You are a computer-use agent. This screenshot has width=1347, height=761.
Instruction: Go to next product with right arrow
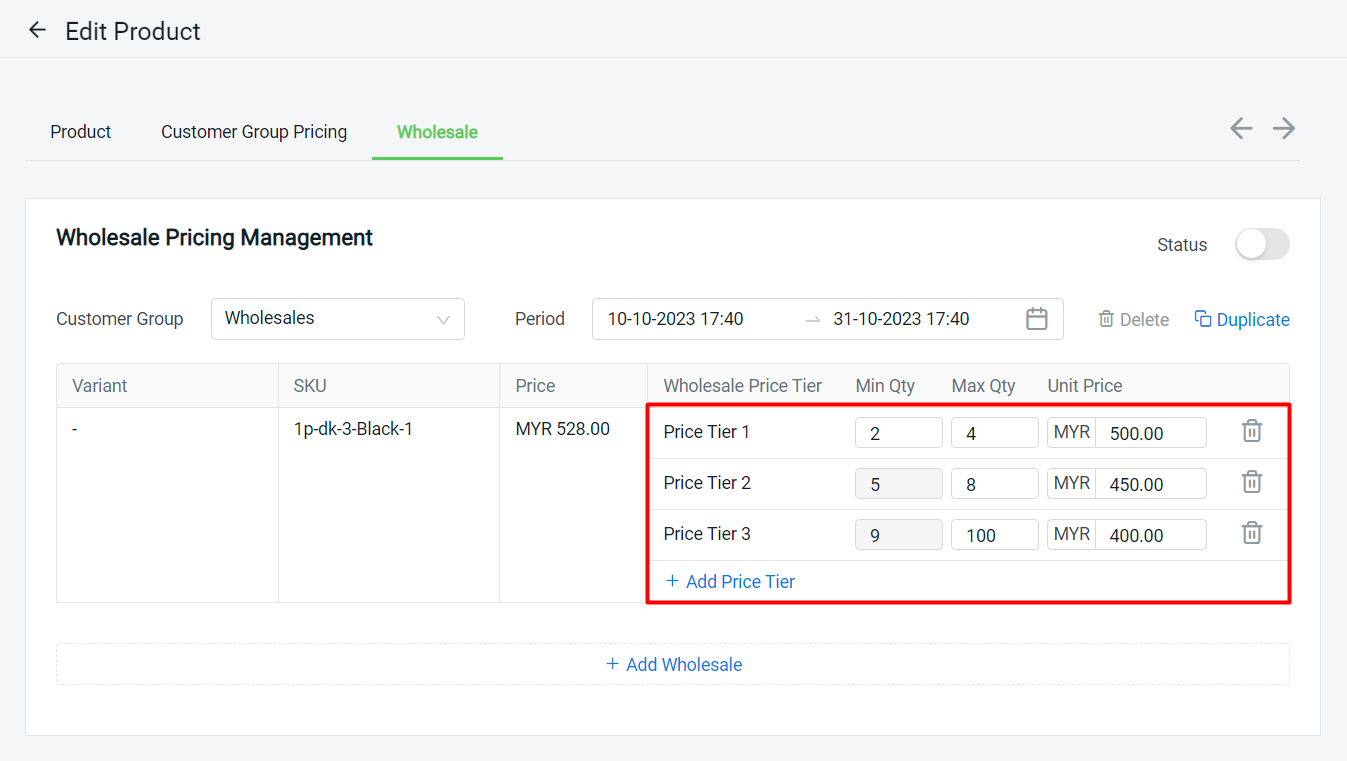click(1284, 128)
